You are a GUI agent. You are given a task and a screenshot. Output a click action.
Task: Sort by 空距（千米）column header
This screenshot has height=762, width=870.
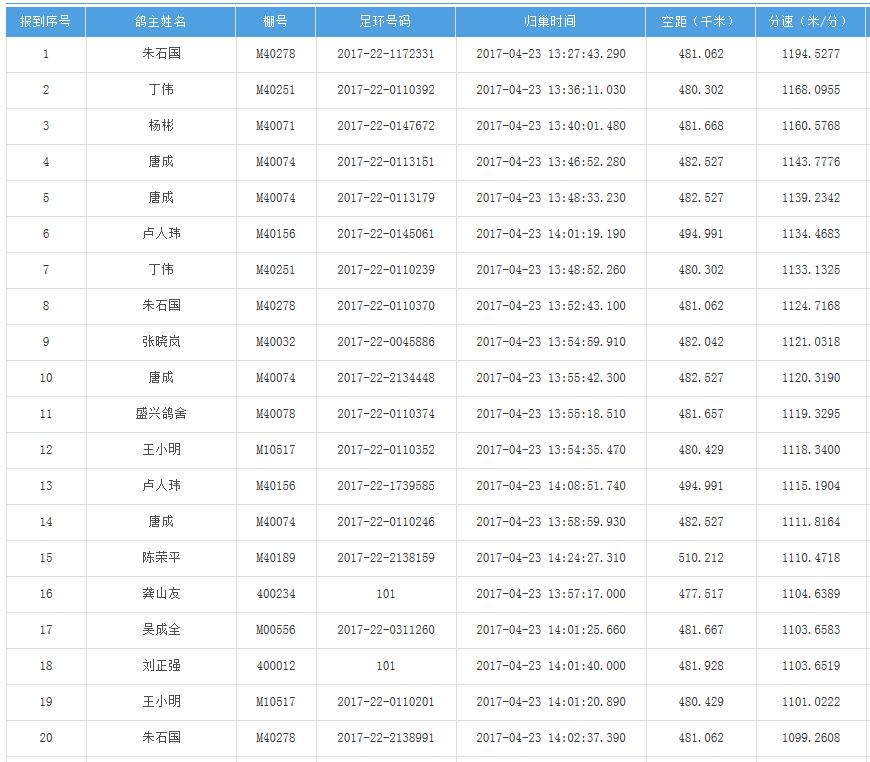point(700,21)
